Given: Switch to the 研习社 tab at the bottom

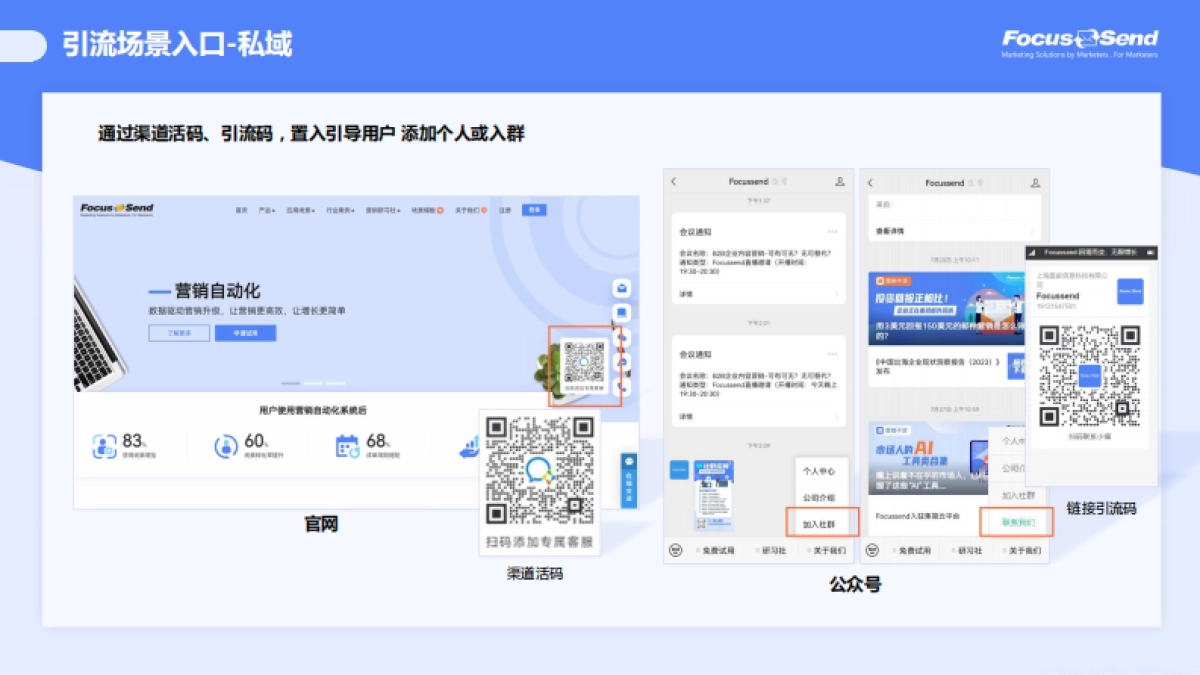Looking at the screenshot, I should coord(776,549).
